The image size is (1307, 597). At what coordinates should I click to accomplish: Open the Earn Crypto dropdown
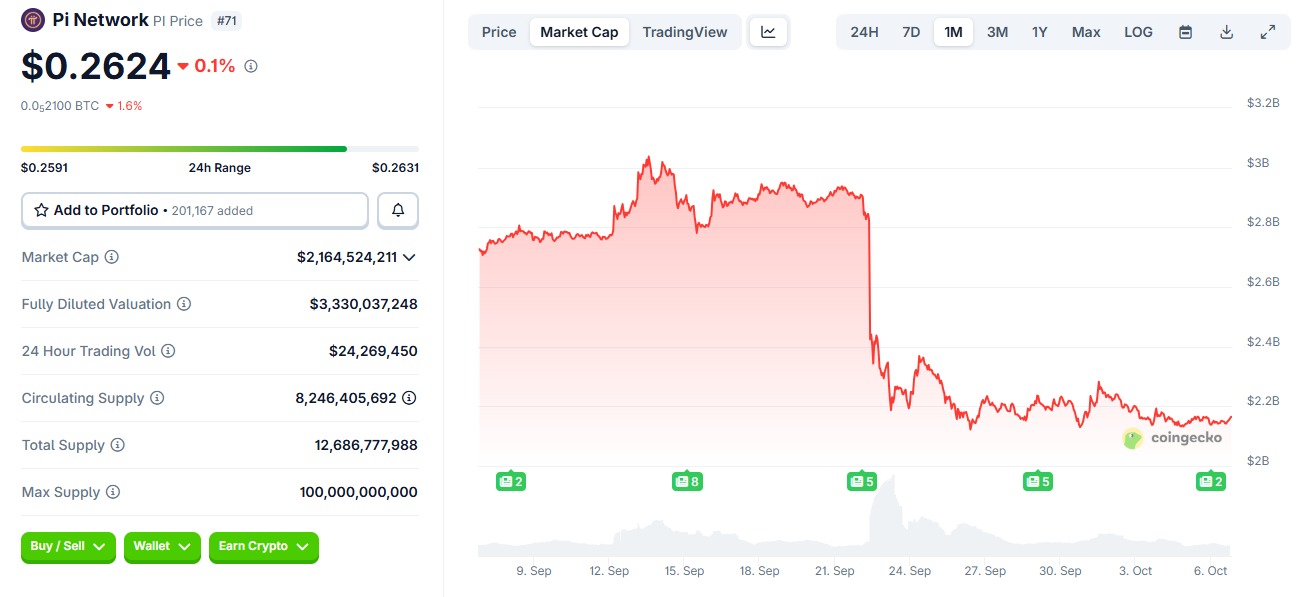click(263, 547)
